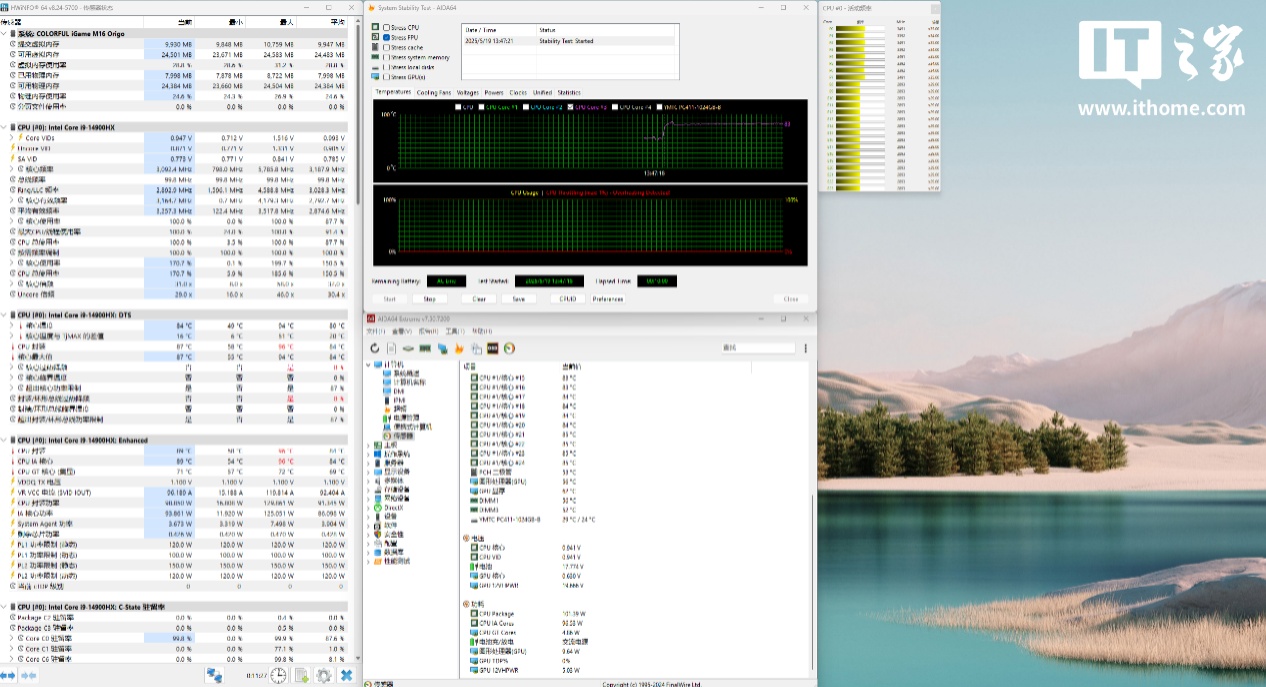Screen dimensions: 1266x687
Task: Expand the Core C0 residency row
Action: pyautogui.click(x=11, y=638)
